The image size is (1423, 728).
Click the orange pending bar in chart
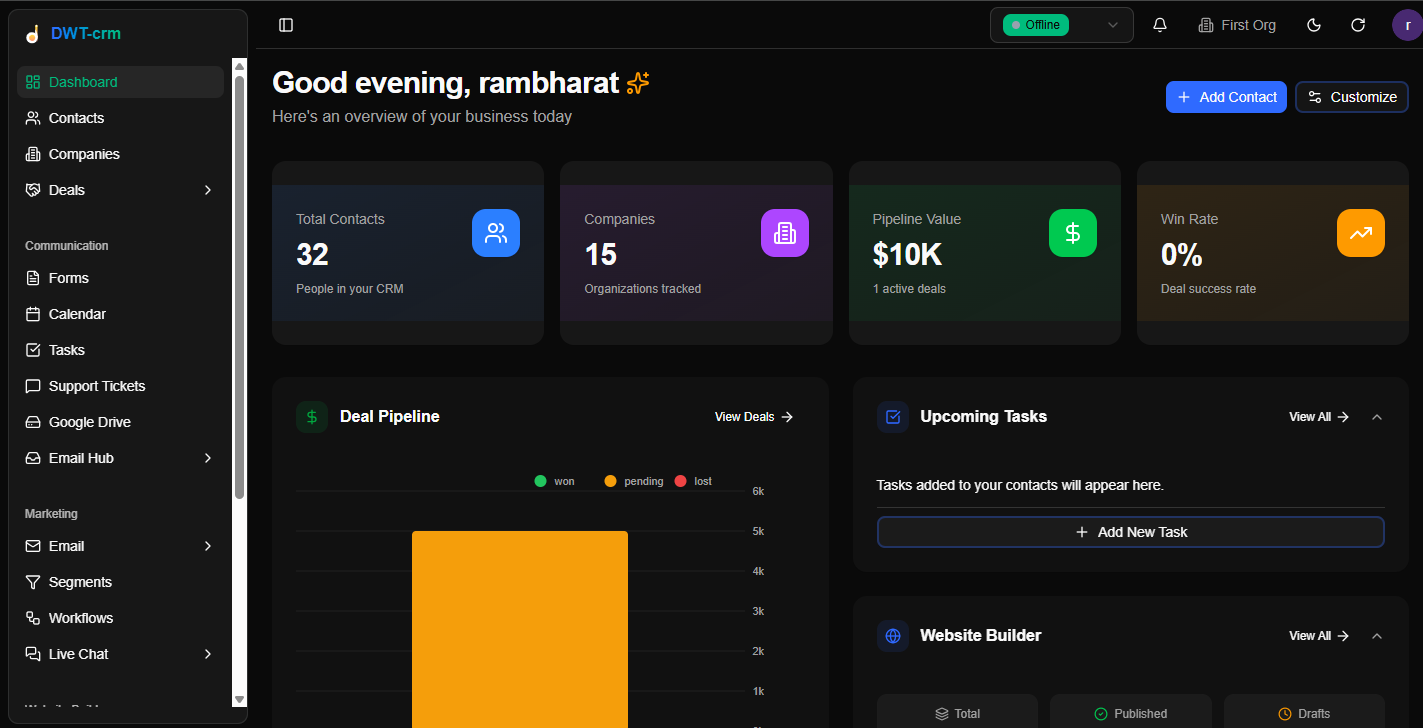(520, 629)
